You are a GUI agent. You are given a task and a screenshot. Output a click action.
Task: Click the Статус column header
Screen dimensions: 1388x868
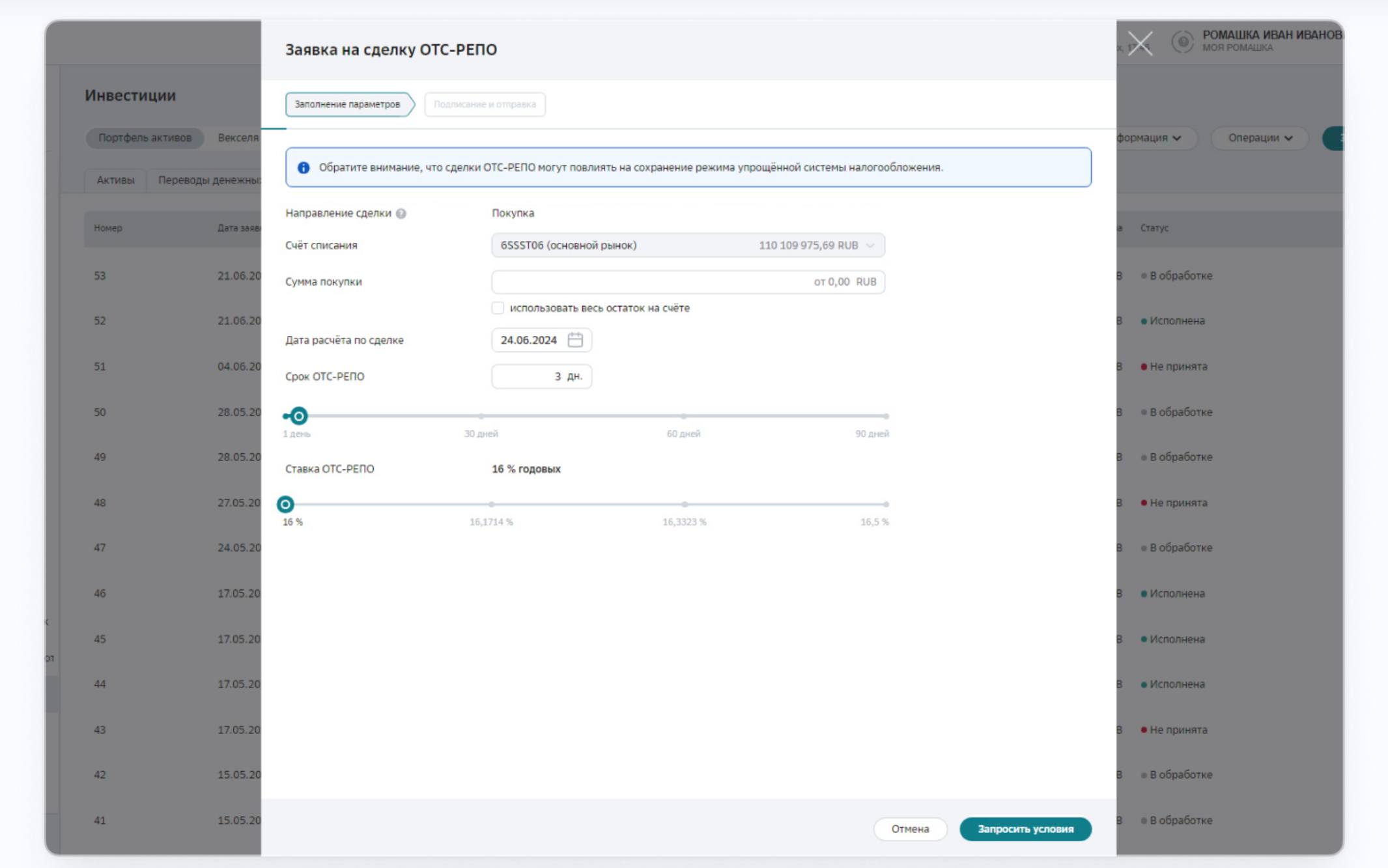pyautogui.click(x=1154, y=228)
